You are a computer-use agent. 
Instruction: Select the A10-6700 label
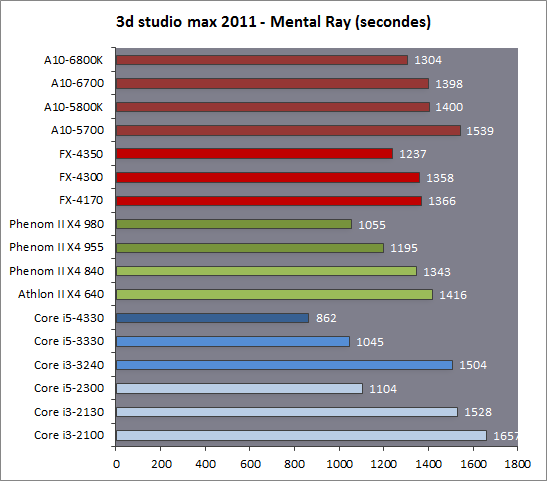tap(77, 83)
